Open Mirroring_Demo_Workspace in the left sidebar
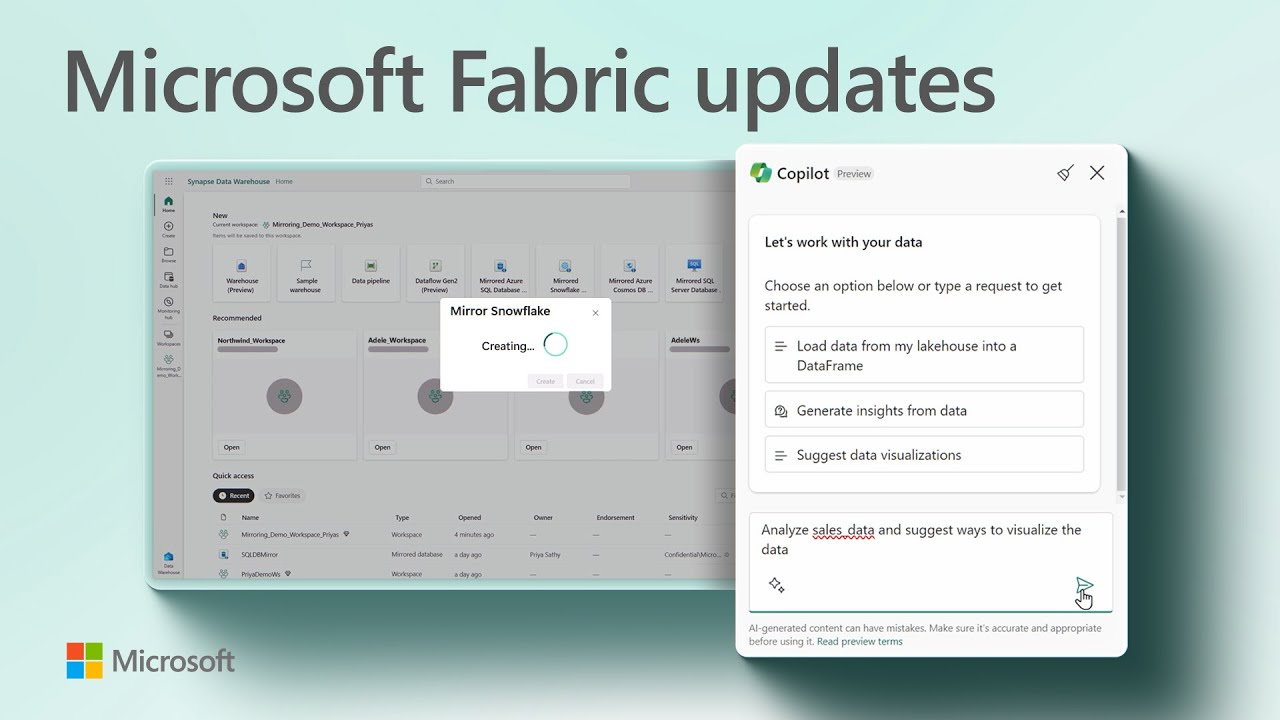 pyautogui.click(x=168, y=365)
